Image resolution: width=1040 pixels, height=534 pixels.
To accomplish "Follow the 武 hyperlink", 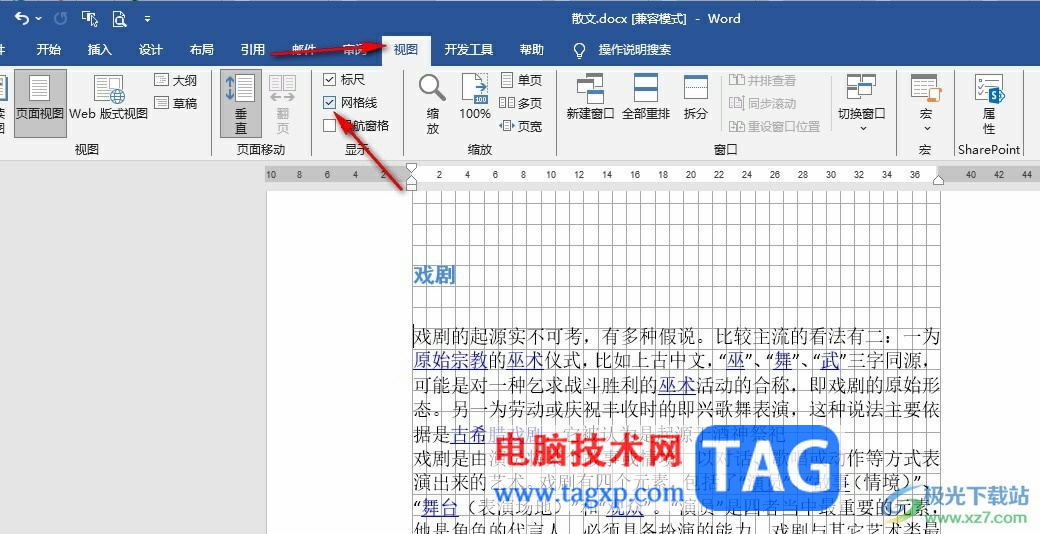I will 830,360.
